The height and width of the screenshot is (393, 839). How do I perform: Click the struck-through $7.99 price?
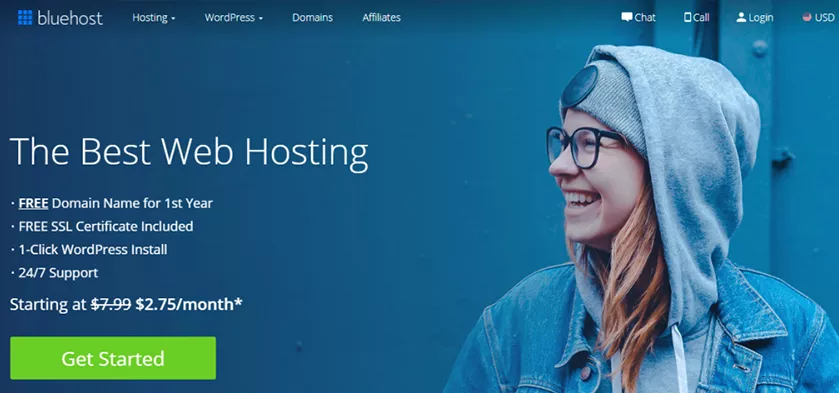pyautogui.click(x=111, y=305)
